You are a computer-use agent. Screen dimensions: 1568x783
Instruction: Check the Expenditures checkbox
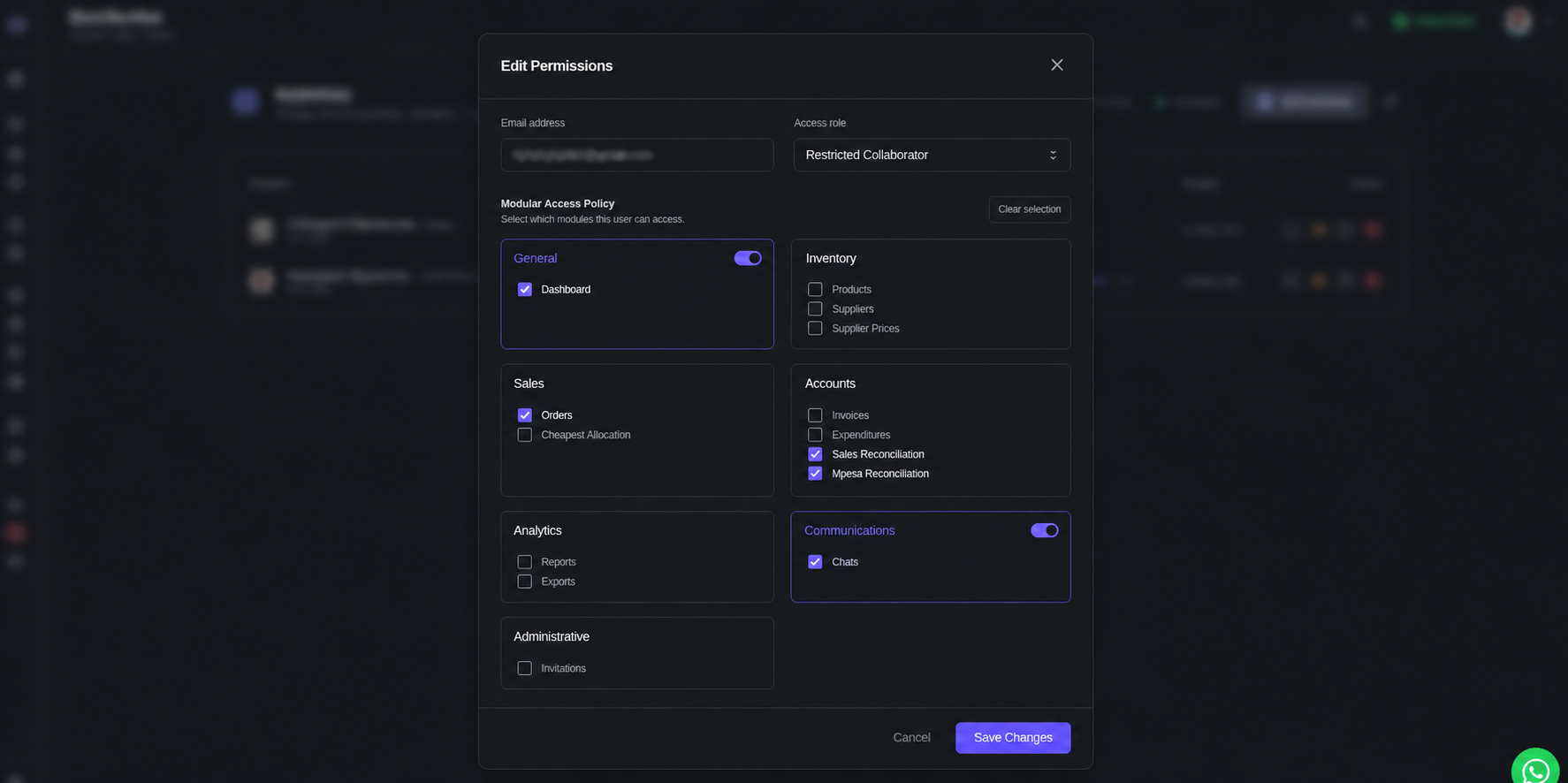click(x=815, y=435)
